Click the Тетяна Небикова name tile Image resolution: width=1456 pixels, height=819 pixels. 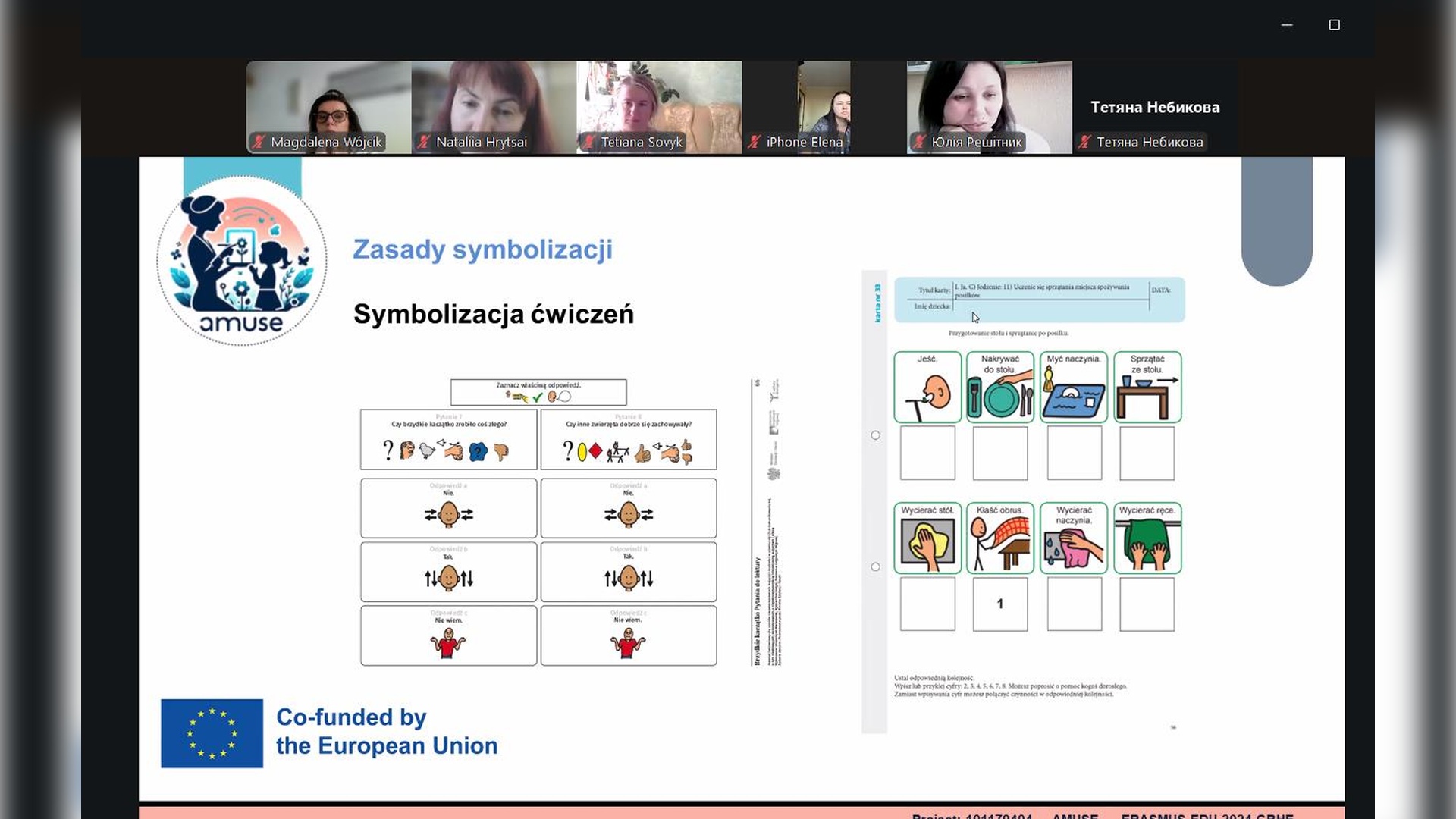pos(1154,107)
